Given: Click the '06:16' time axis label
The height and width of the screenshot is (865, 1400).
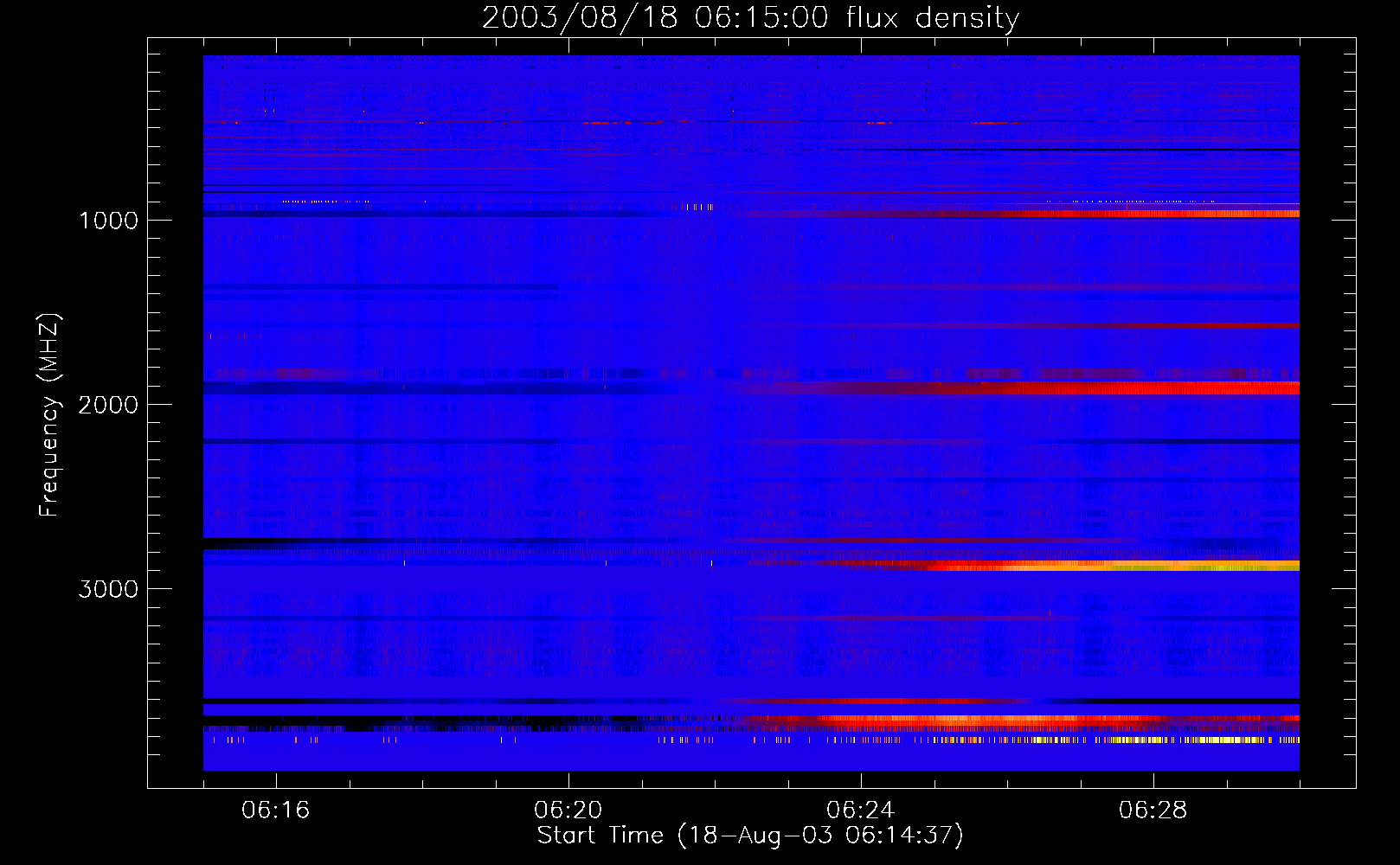Looking at the screenshot, I should [x=276, y=811].
